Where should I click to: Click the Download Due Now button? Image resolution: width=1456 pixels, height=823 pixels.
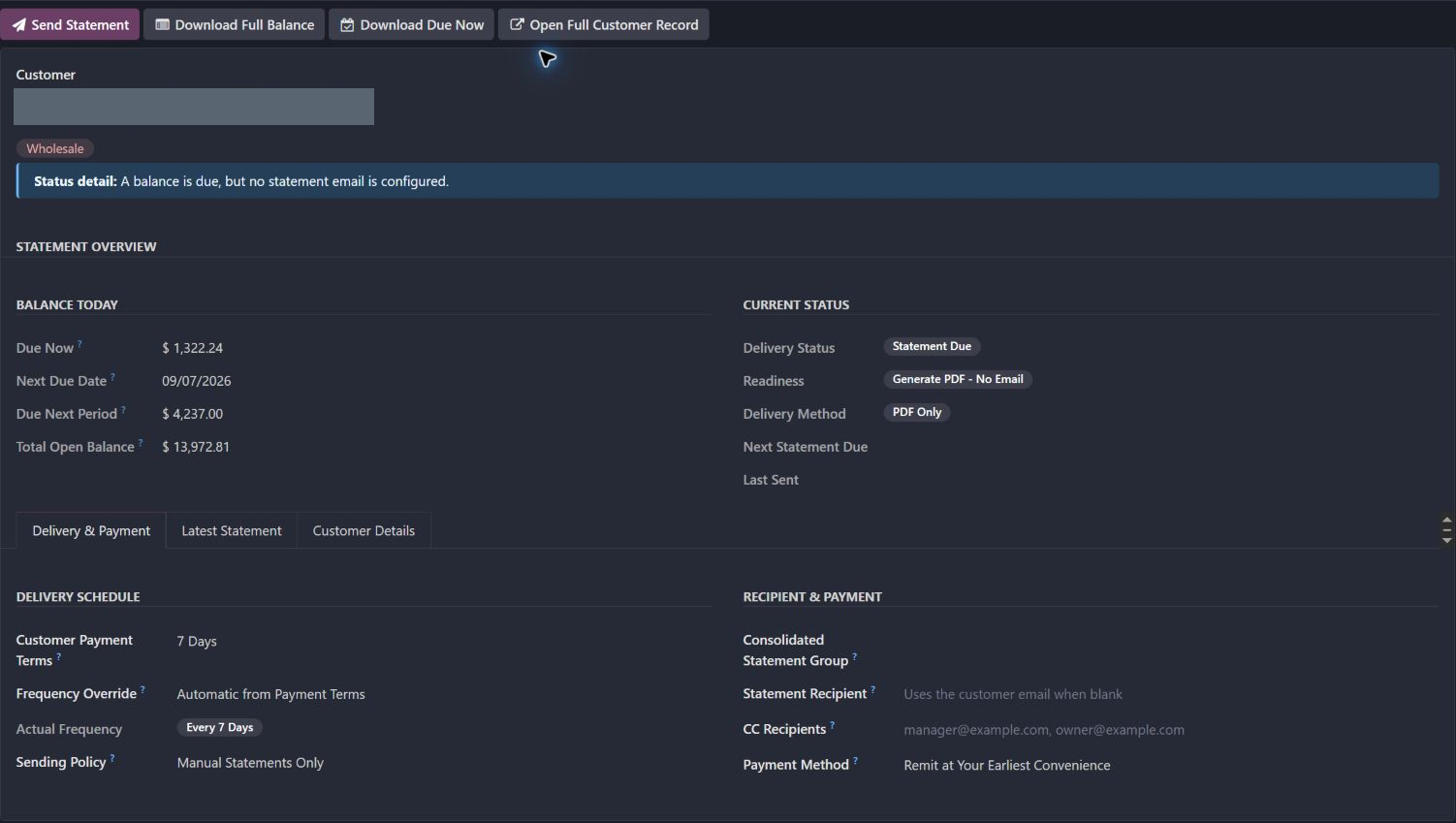412,25
